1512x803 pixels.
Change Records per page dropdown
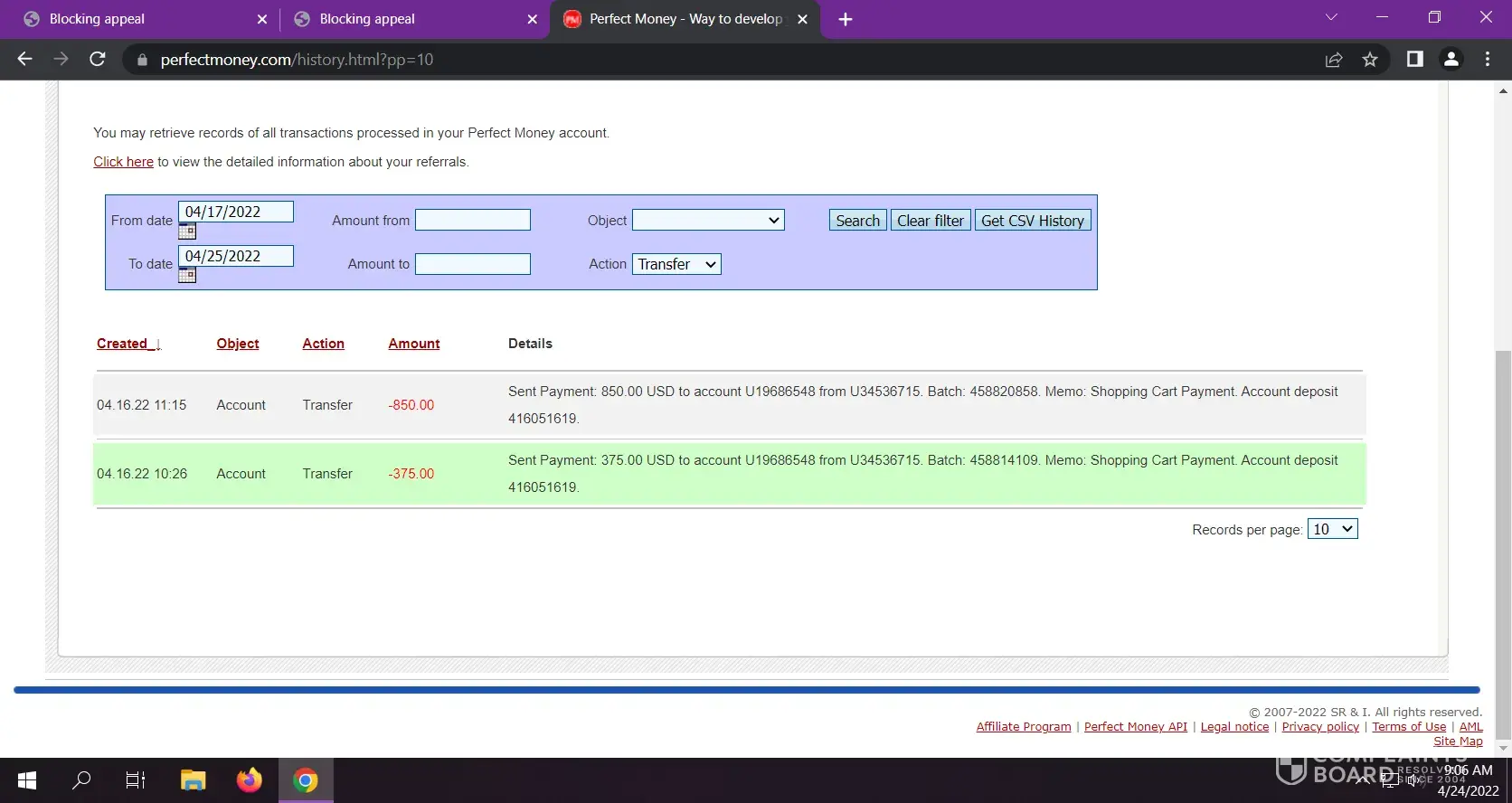coord(1332,530)
